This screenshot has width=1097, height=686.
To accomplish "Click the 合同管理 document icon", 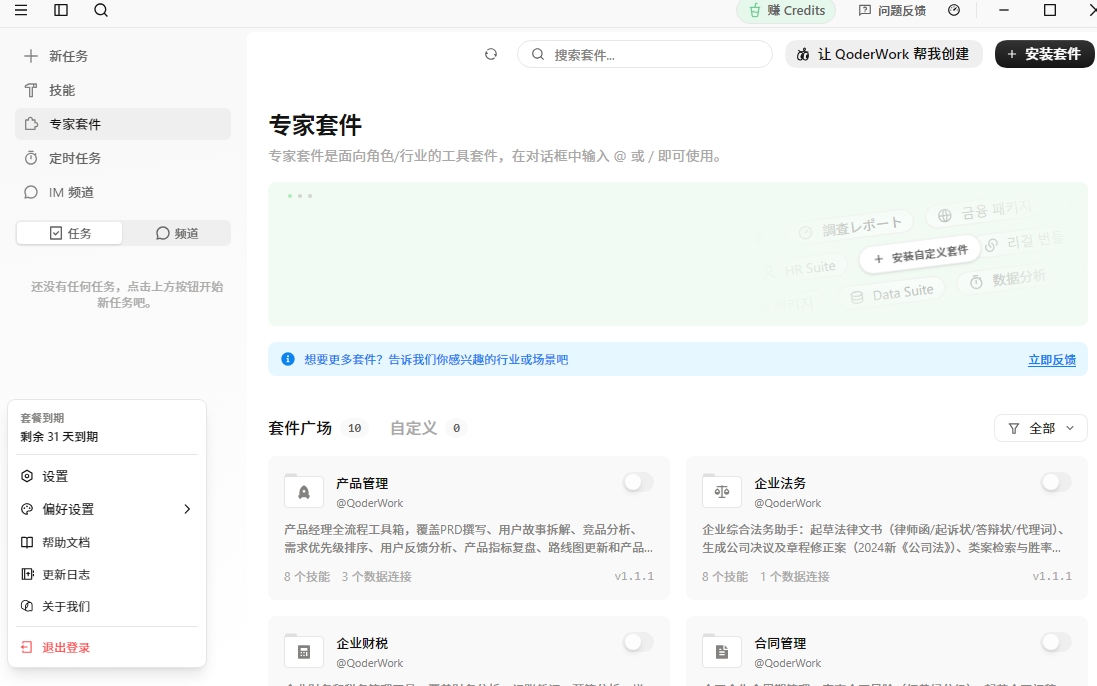I will [721, 652].
